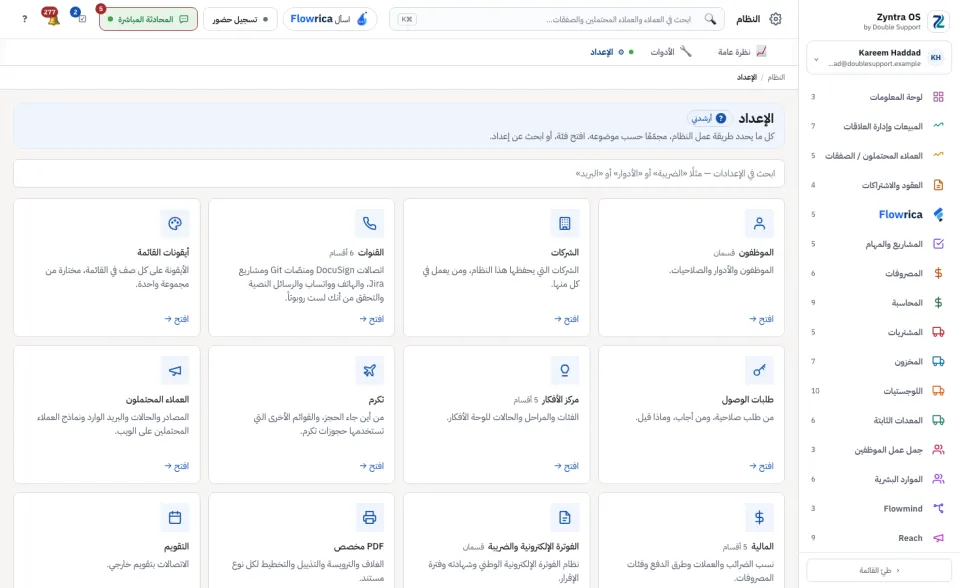Click the dollar icon on المالية card

point(759,518)
